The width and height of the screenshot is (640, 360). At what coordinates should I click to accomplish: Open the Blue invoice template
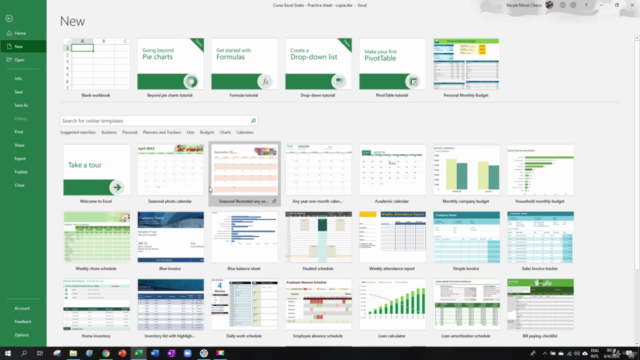tap(170, 242)
